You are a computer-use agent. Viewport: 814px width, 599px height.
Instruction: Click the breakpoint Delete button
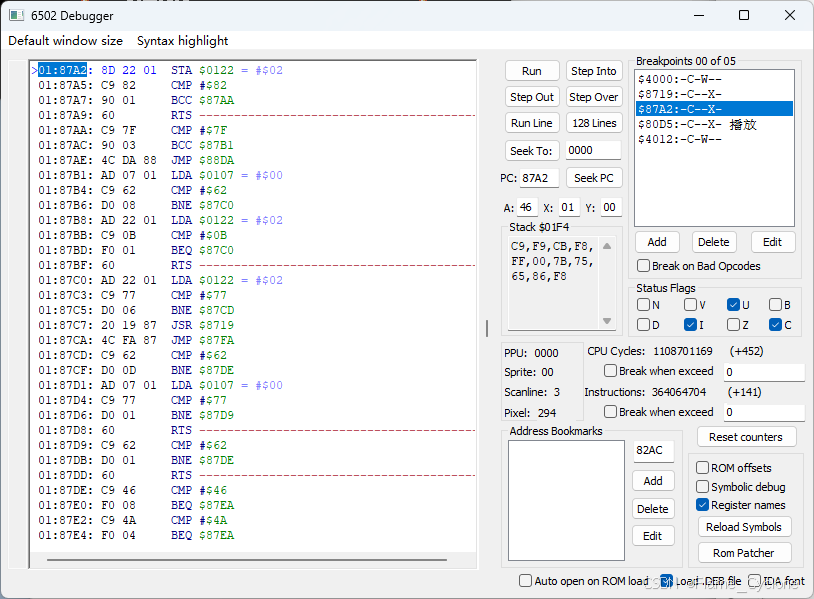714,242
